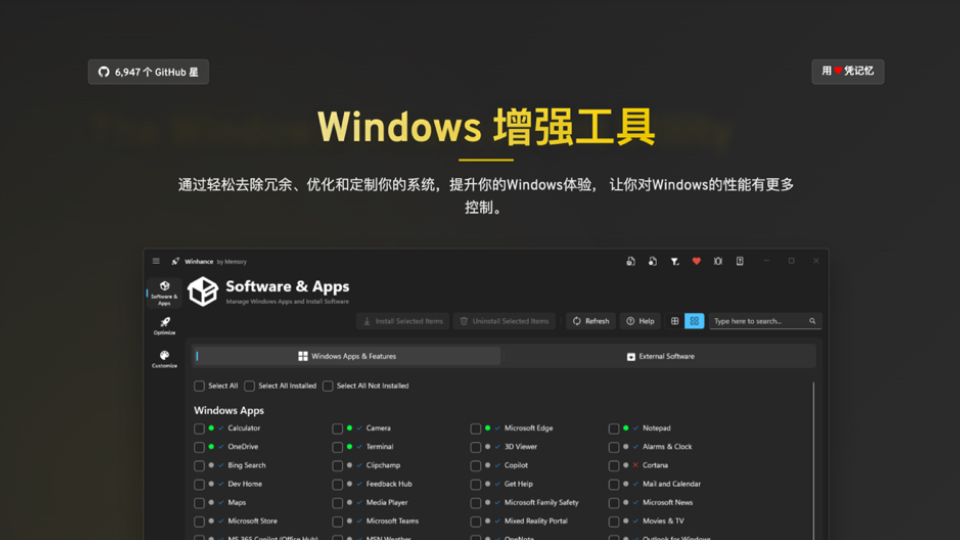Open the Optimize rocket section in sidebar
Screen dimensions: 960x540
pos(164,326)
